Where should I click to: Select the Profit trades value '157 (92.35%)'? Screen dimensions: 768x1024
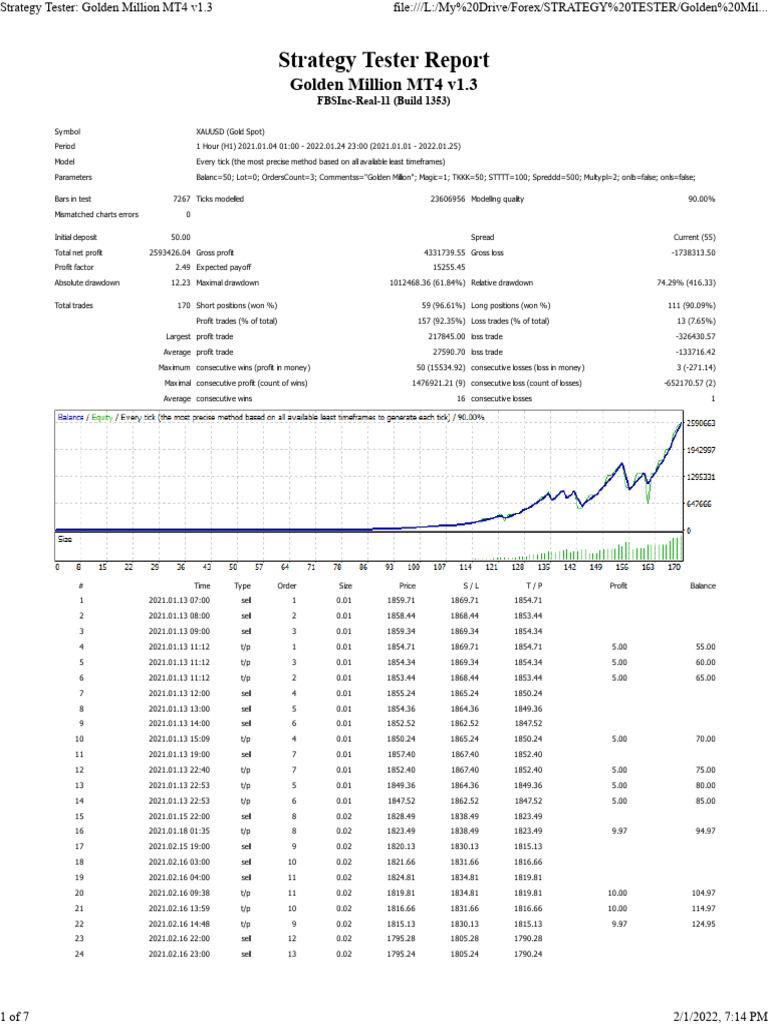[x=441, y=321]
